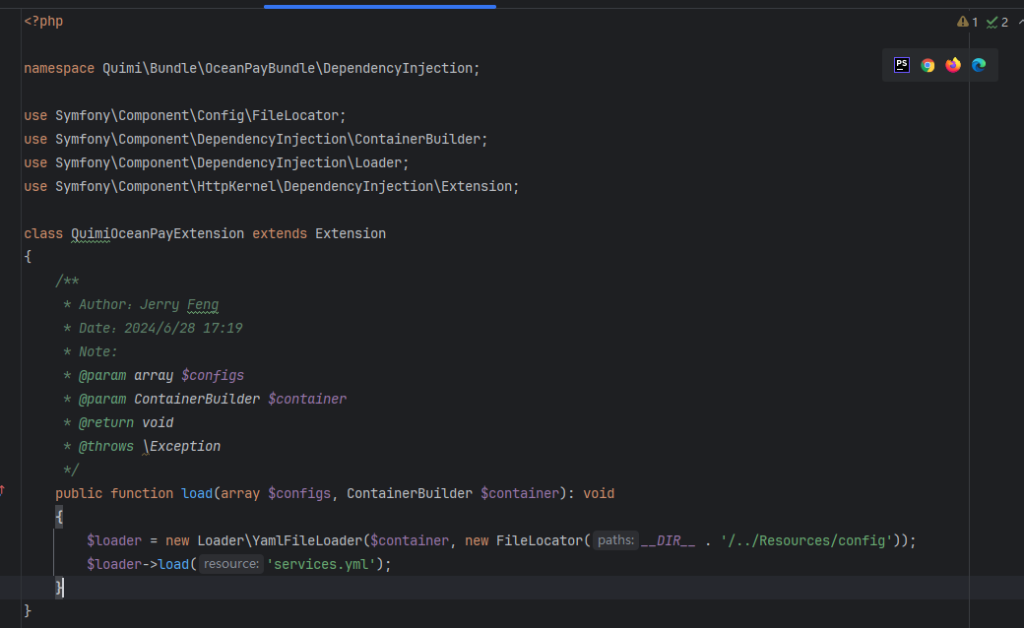Click "Jerry Feng" in the Author comment

tap(180, 305)
